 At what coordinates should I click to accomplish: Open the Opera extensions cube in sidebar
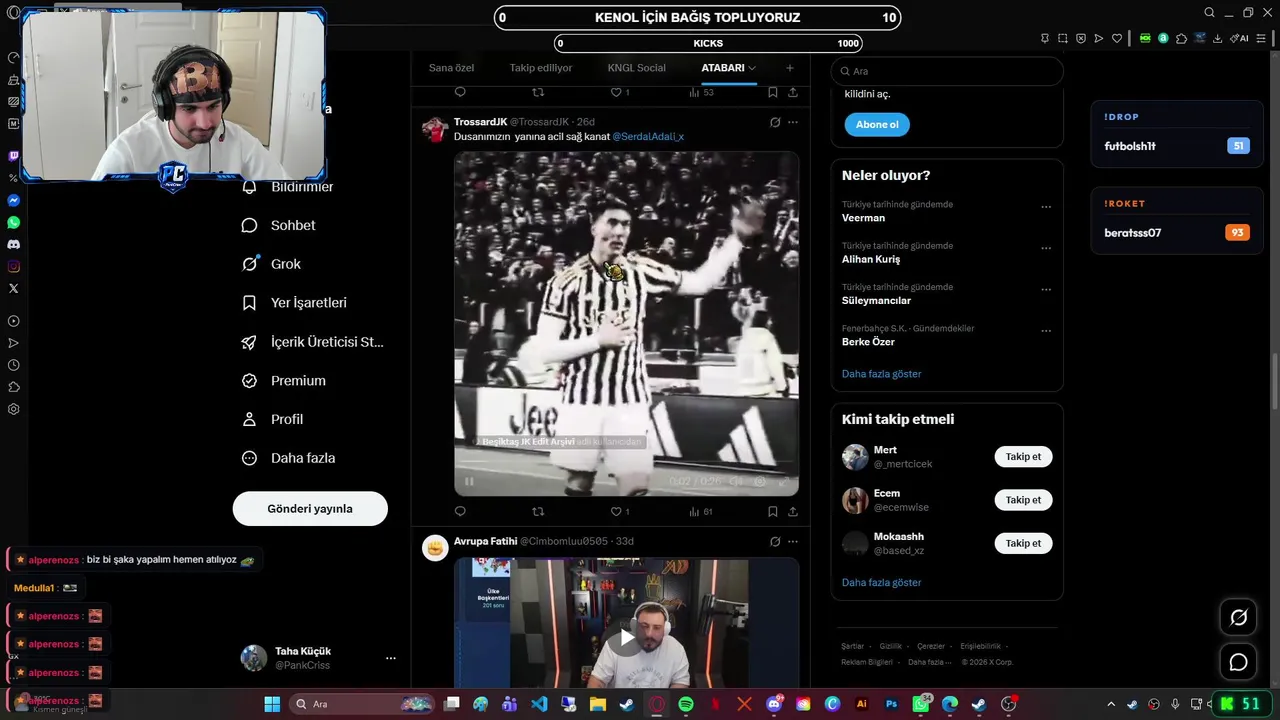point(14,387)
